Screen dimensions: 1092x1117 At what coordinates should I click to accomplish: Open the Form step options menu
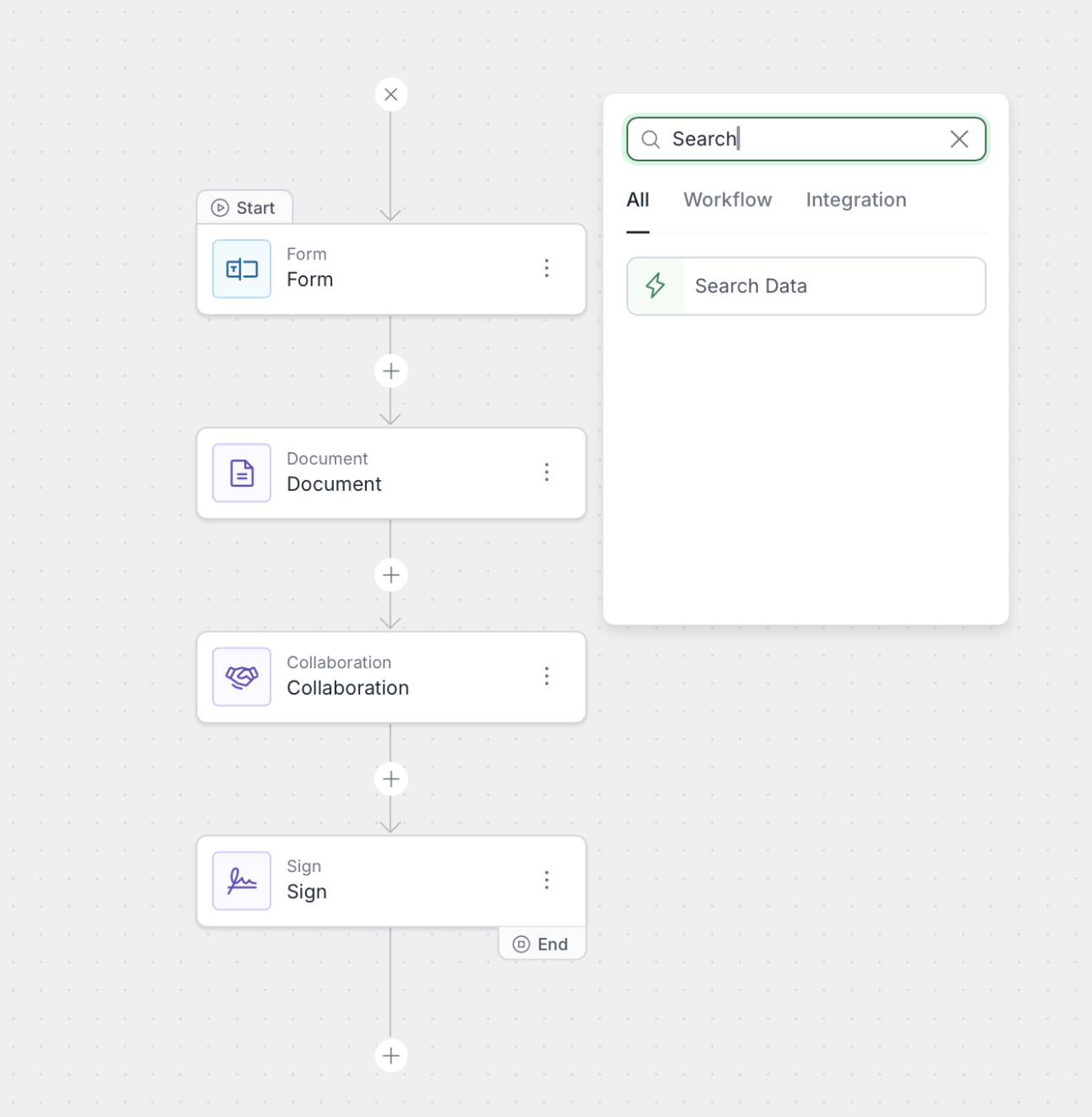pyautogui.click(x=547, y=269)
